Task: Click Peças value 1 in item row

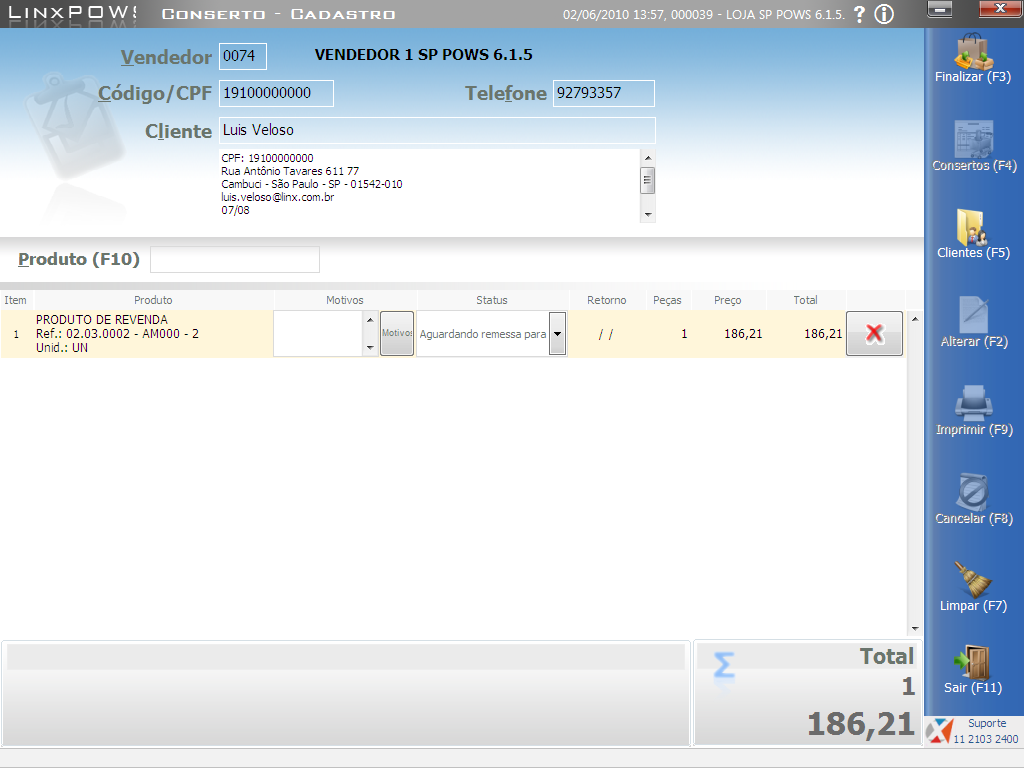Action: (684, 334)
